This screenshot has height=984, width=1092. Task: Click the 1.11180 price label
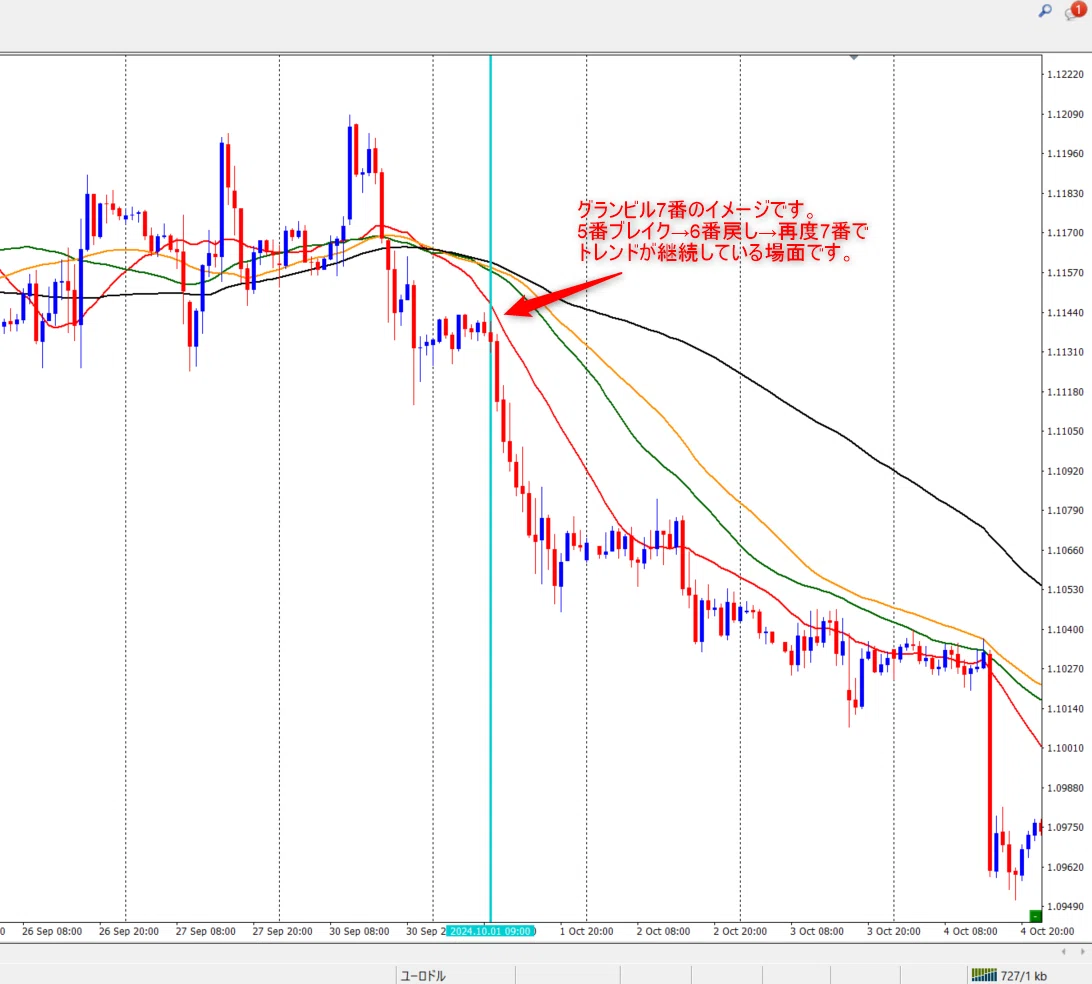[1066, 392]
